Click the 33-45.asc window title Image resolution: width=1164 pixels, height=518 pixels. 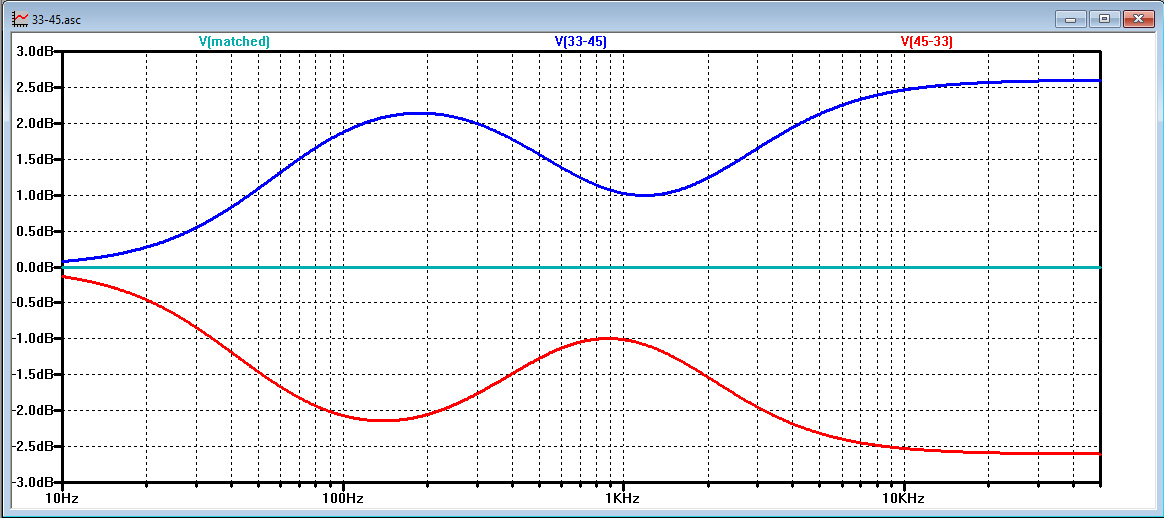[x=57, y=19]
